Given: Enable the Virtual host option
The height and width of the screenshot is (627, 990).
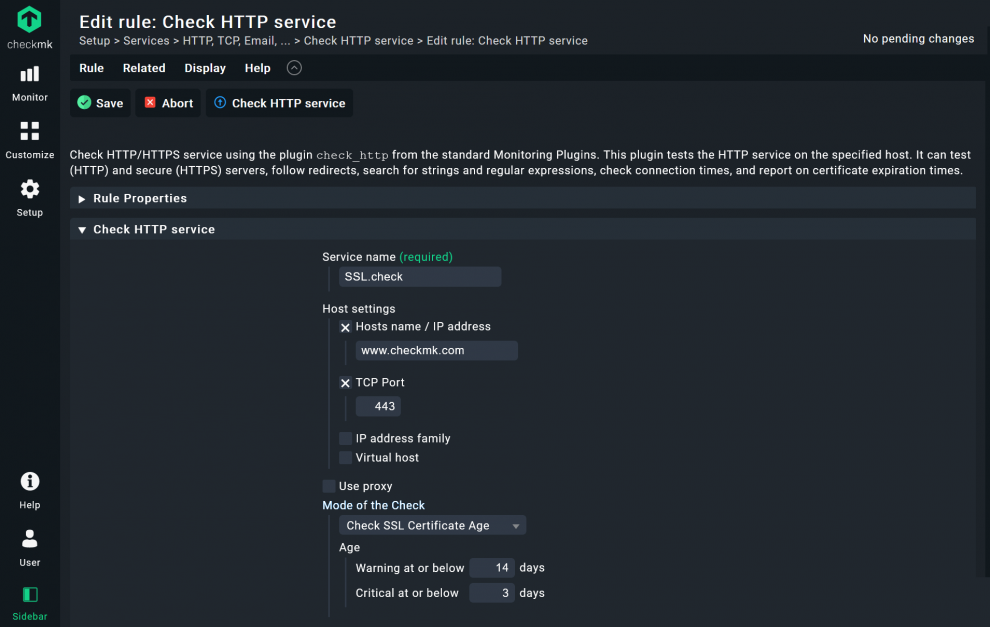Looking at the screenshot, I should click(345, 458).
